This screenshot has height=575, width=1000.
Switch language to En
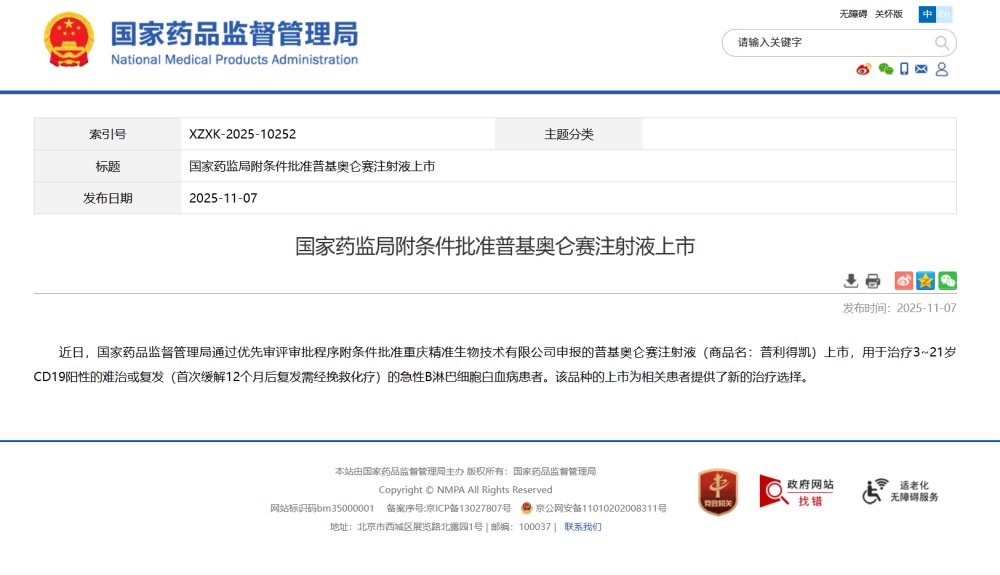(x=945, y=14)
